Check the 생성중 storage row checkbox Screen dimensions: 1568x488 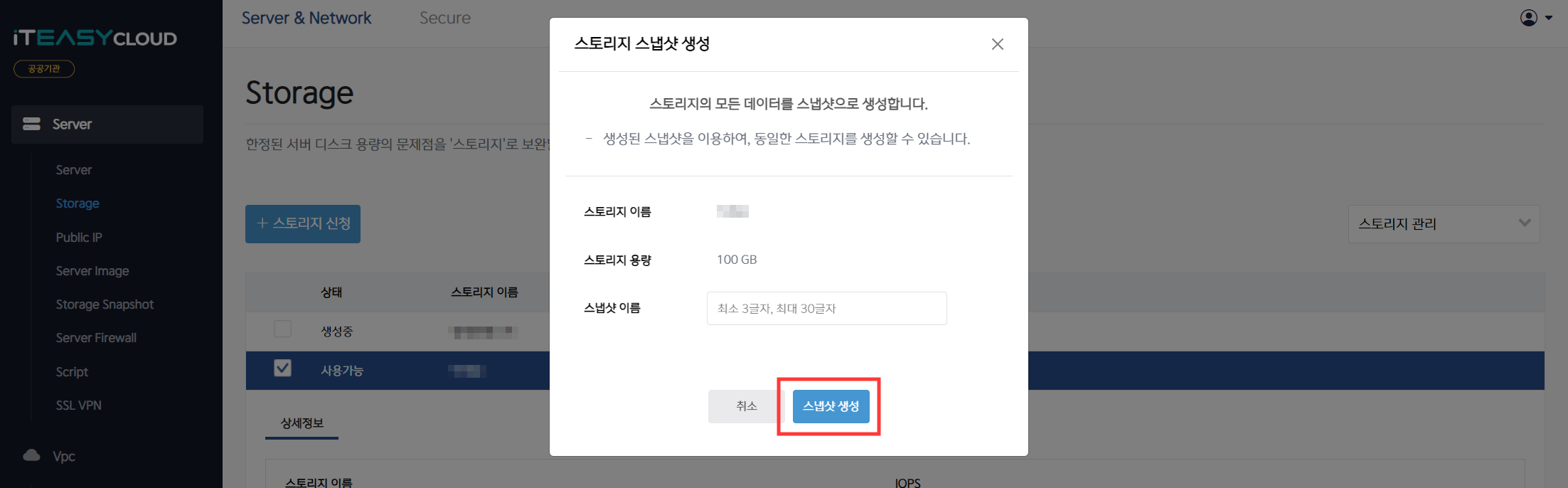282,329
